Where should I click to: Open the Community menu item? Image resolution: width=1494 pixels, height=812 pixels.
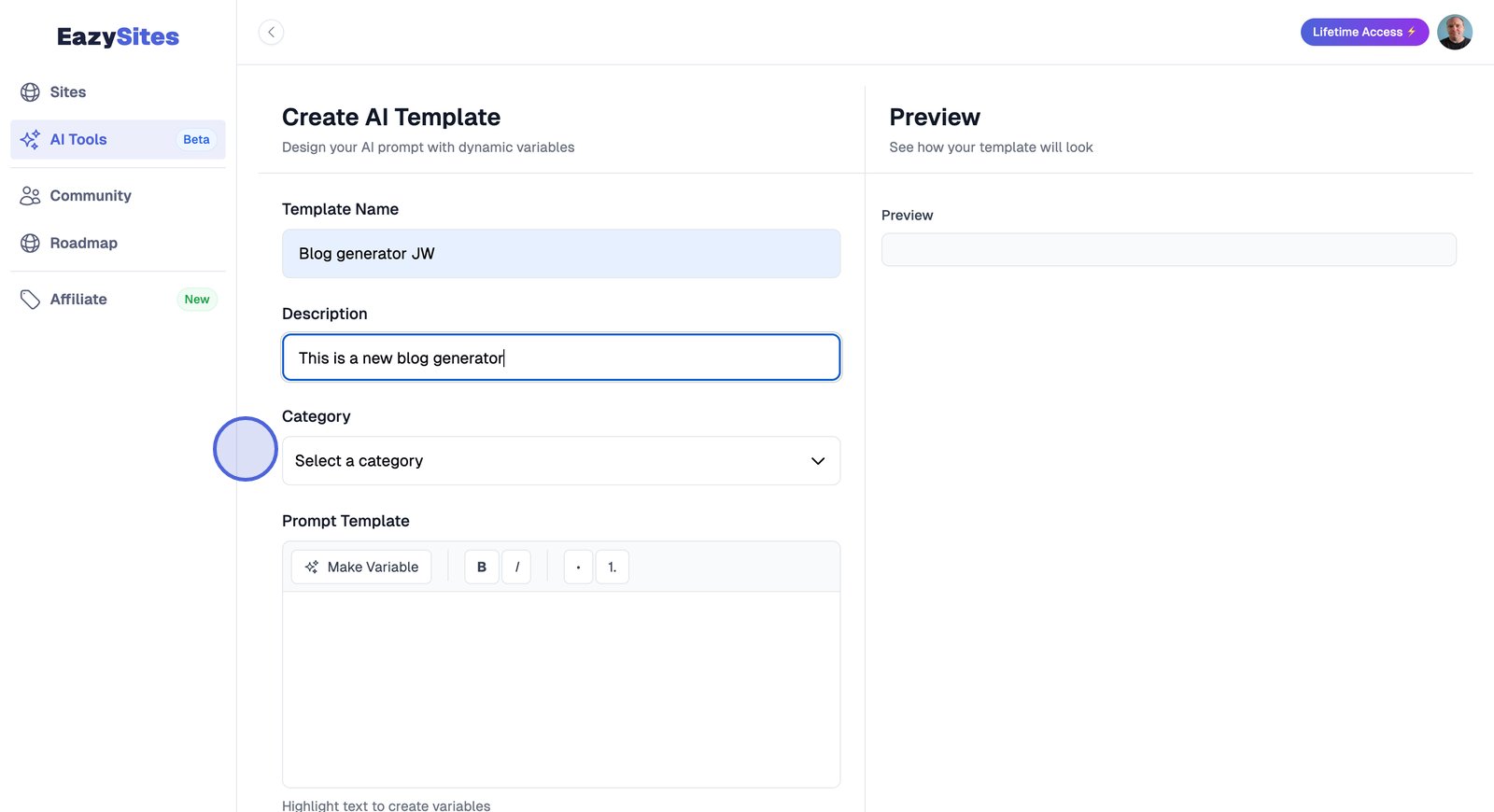coord(91,196)
